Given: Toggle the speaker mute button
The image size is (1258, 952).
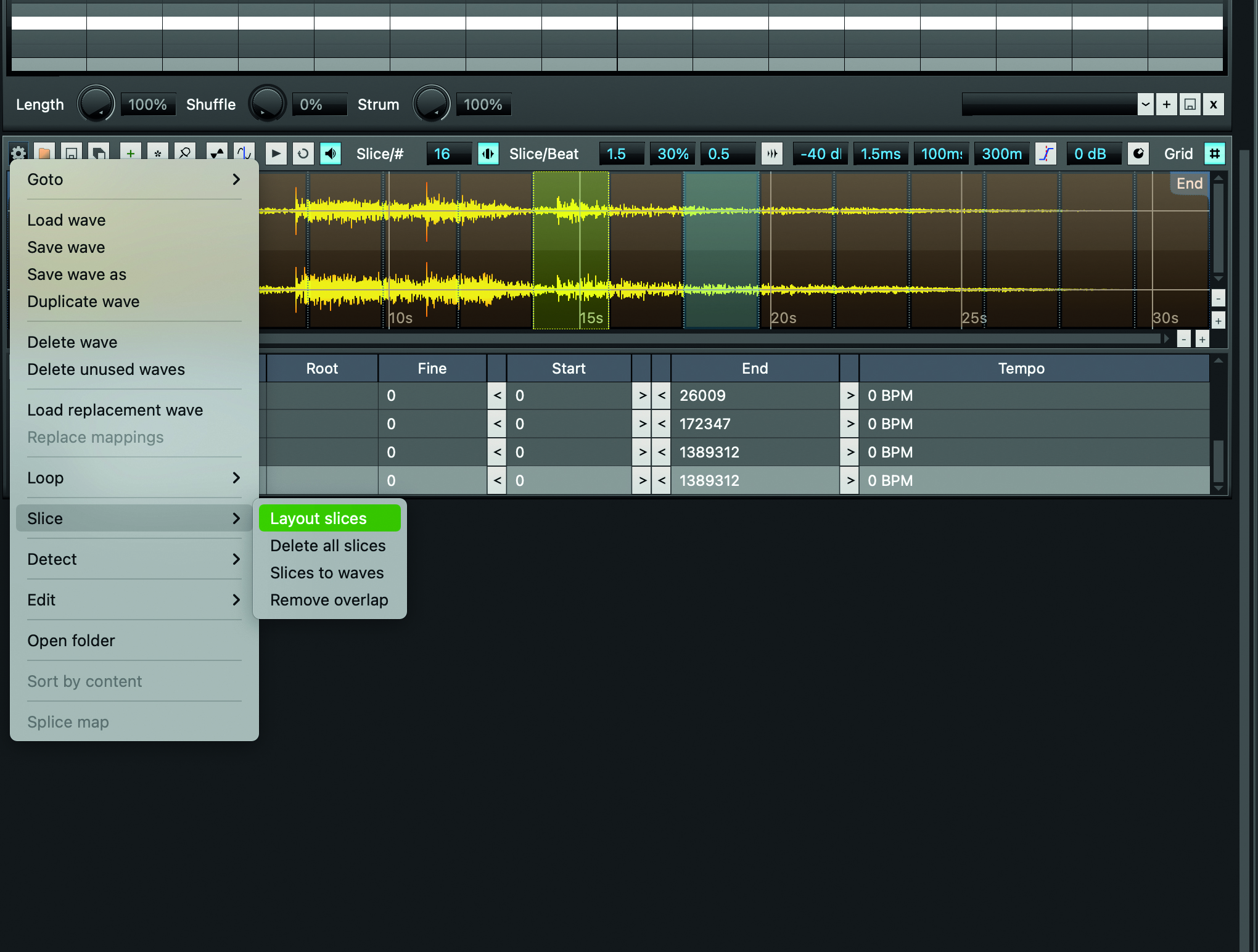Looking at the screenshot, I should [331, 153].
